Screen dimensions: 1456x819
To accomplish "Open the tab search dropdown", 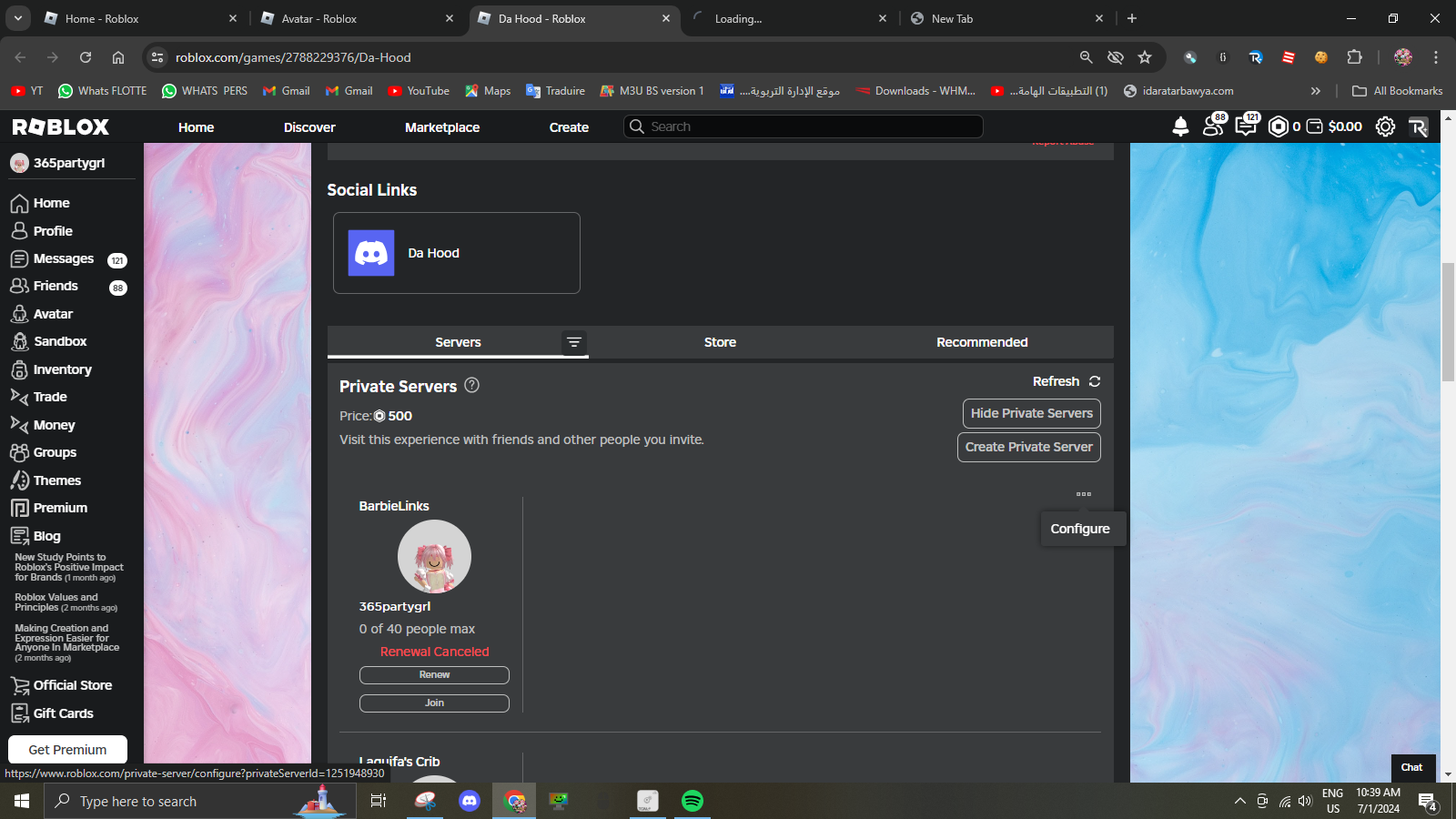I will coord(17,18).
